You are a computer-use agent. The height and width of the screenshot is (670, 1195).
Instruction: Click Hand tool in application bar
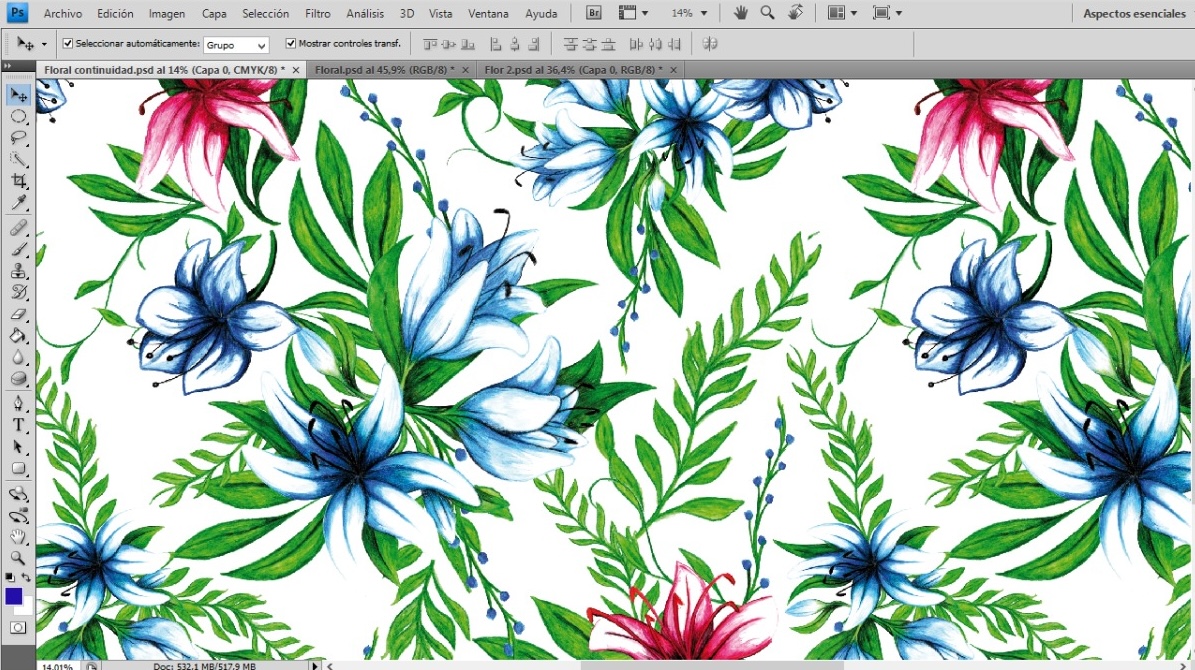point(740,13)
